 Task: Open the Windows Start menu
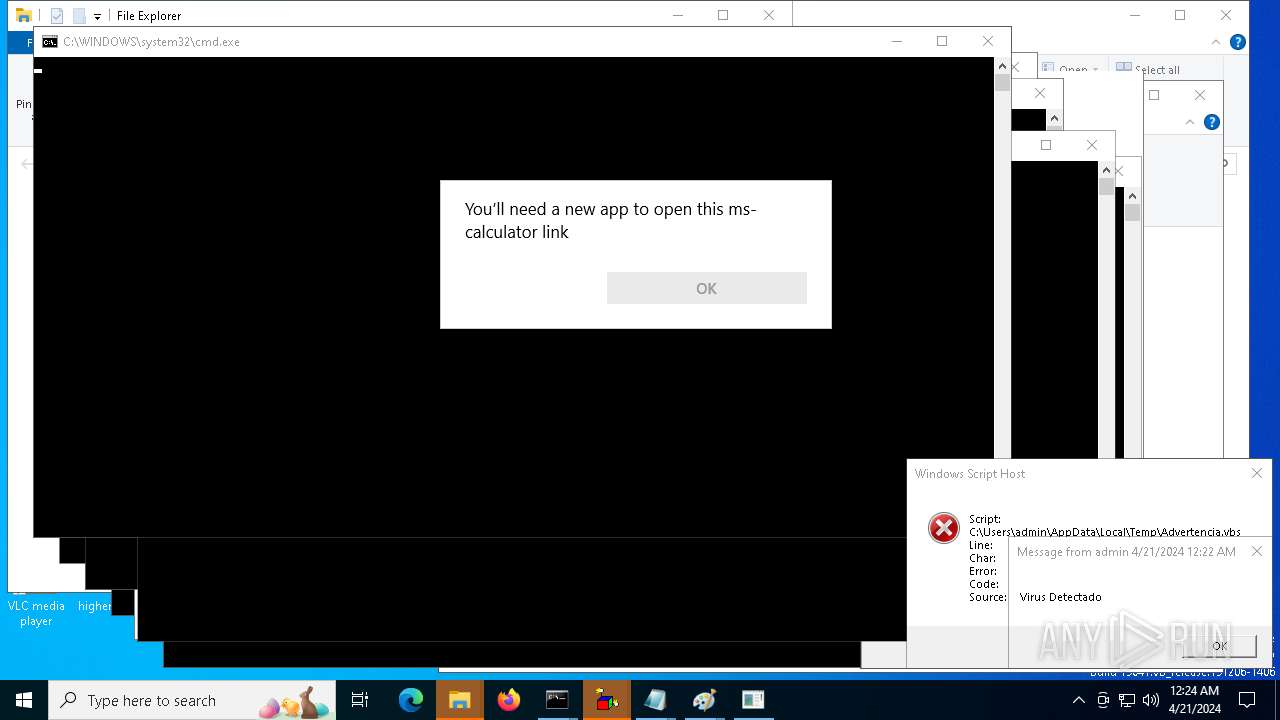coord(24,700)
